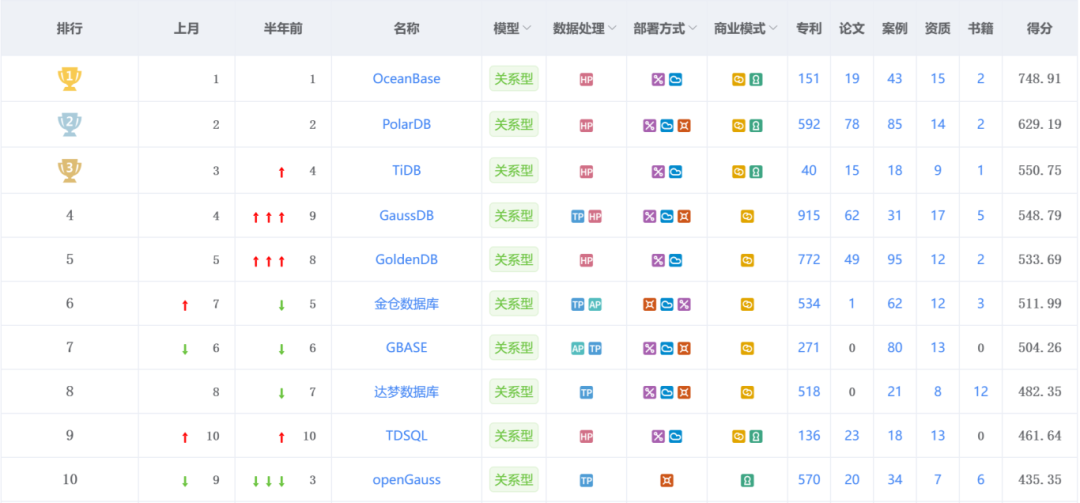Click the orange deployment icon in the openGauss row

[x=666, y=481]
